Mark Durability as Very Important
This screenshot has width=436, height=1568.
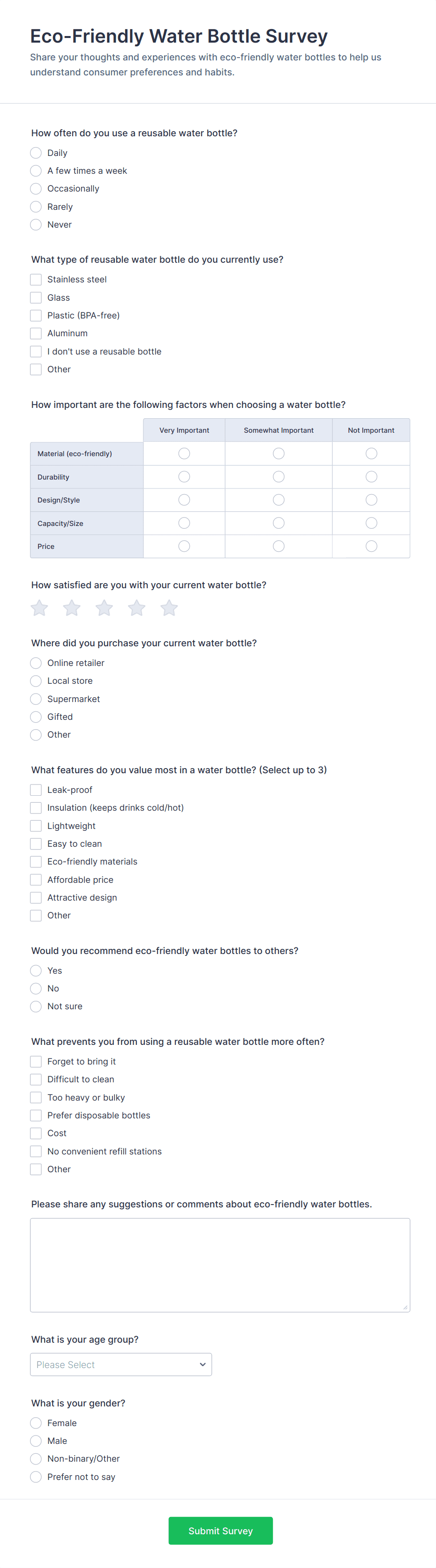[184, 477]
